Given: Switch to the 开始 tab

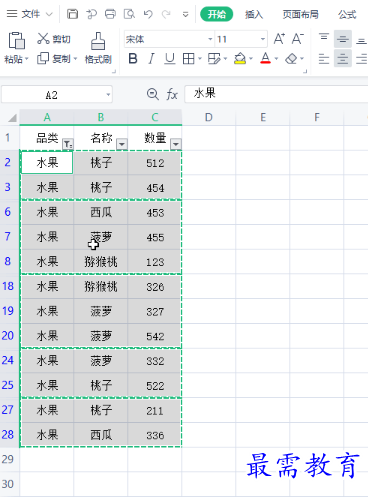Looking at the screenshot, I should pos(216,14).
